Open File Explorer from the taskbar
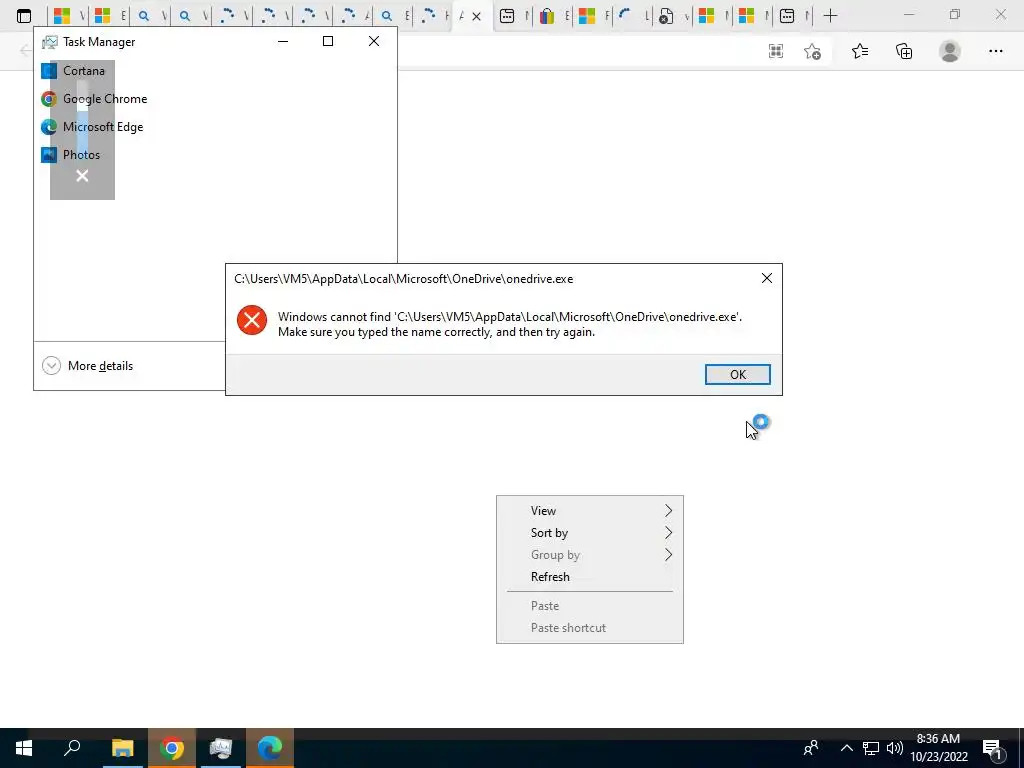1024x768 pixels. tap(122, 748)
